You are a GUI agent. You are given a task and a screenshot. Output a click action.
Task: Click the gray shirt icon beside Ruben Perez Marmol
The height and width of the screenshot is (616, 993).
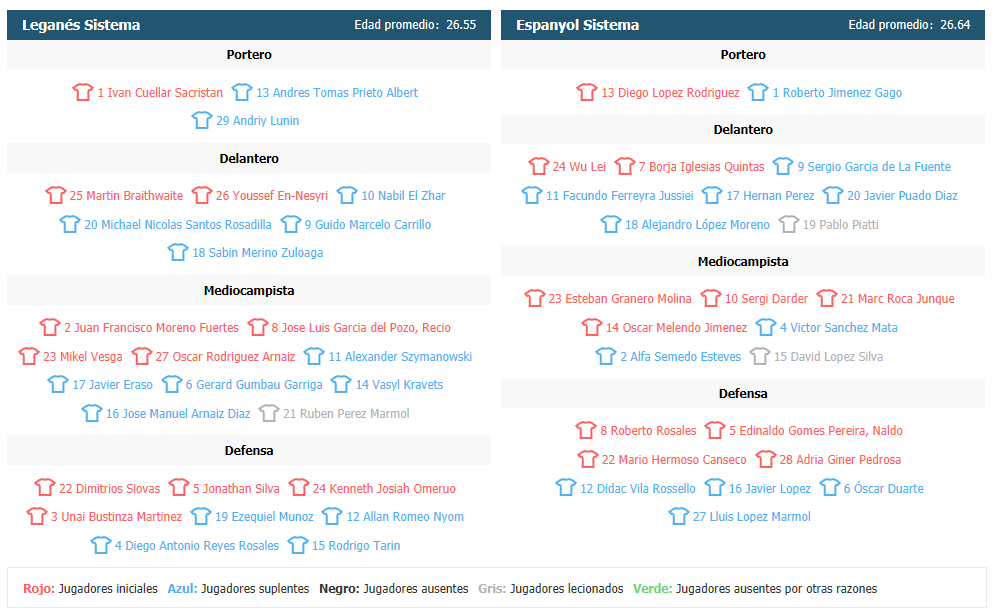point(269,413)
